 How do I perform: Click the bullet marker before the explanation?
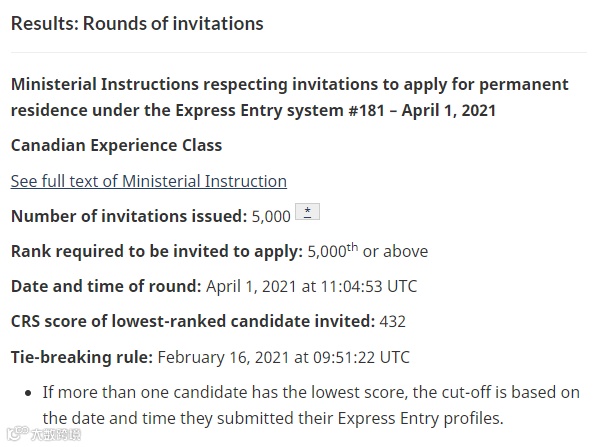click(x=27, y=392)
